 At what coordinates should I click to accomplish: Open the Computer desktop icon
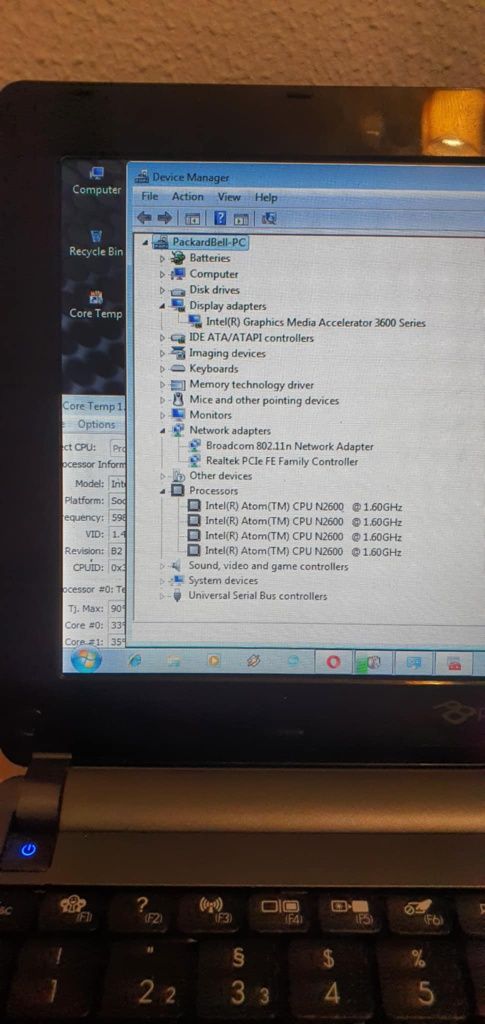(x=97, y=181)
